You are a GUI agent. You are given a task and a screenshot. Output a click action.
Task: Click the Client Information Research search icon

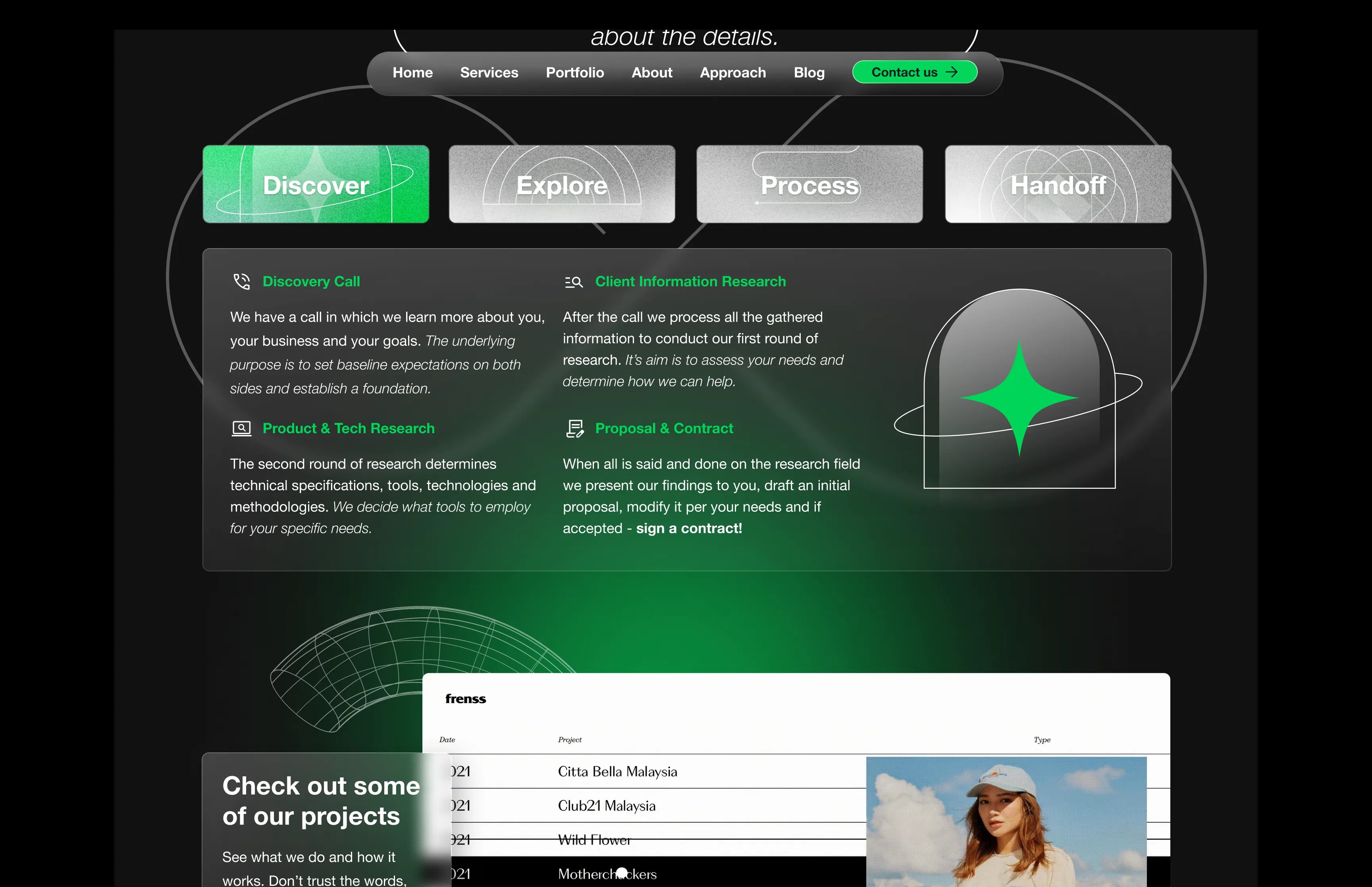(573, 282)
